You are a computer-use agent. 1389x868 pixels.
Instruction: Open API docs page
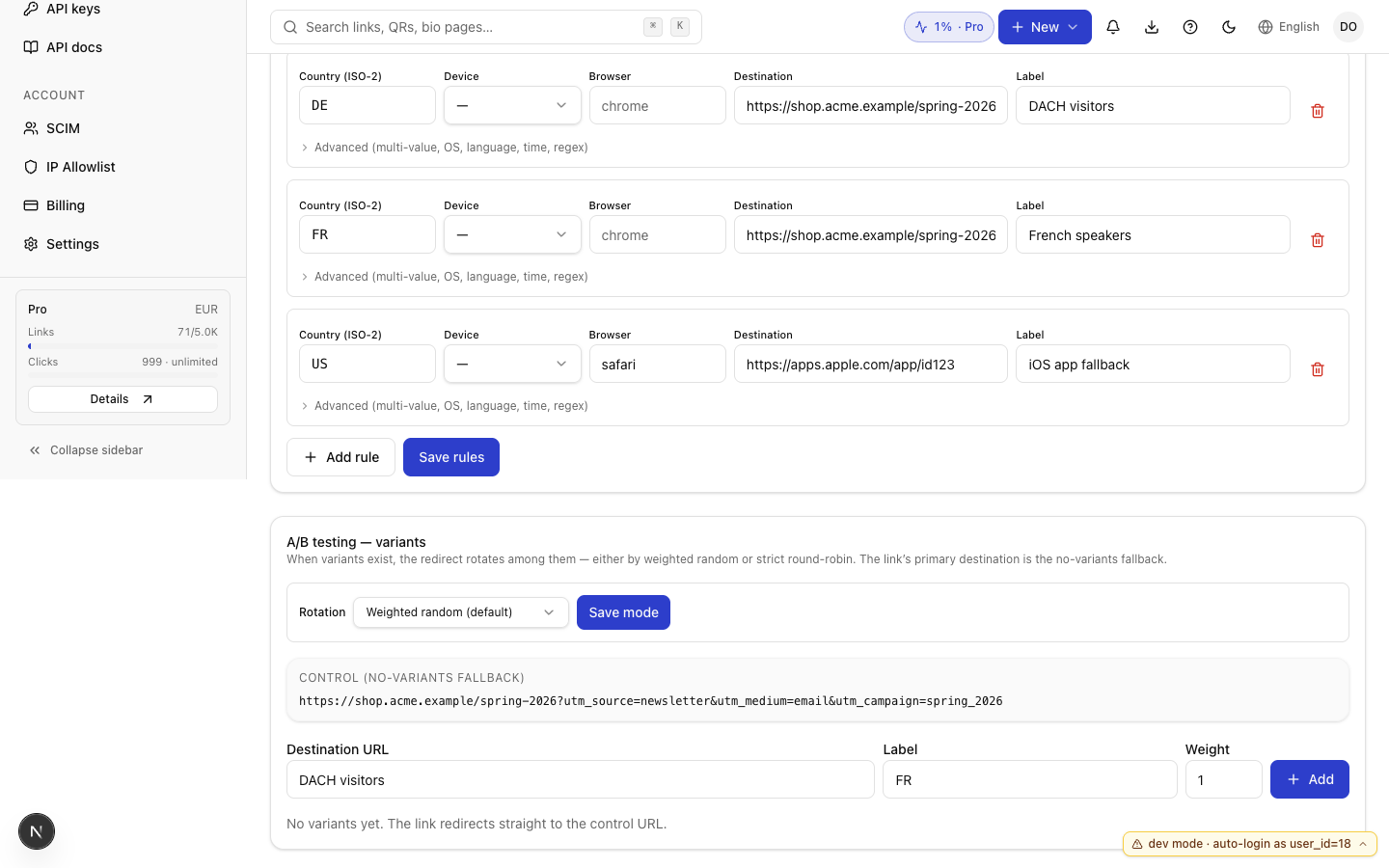(63, 47)
